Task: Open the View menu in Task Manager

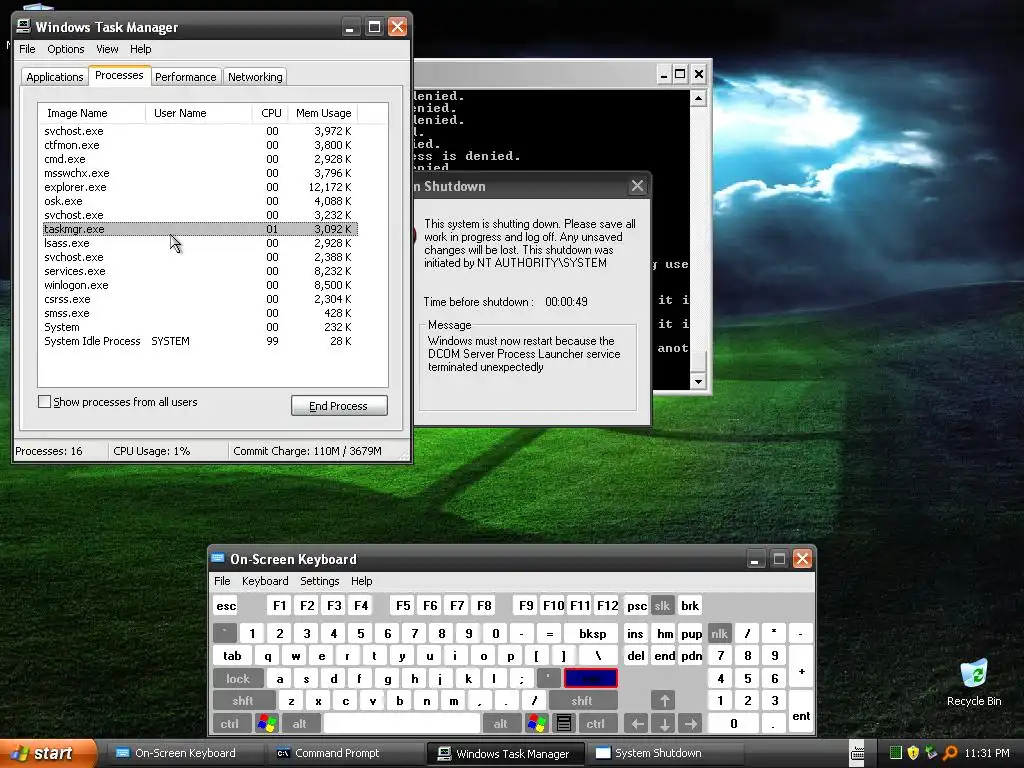Action: (x=107, y=49)
